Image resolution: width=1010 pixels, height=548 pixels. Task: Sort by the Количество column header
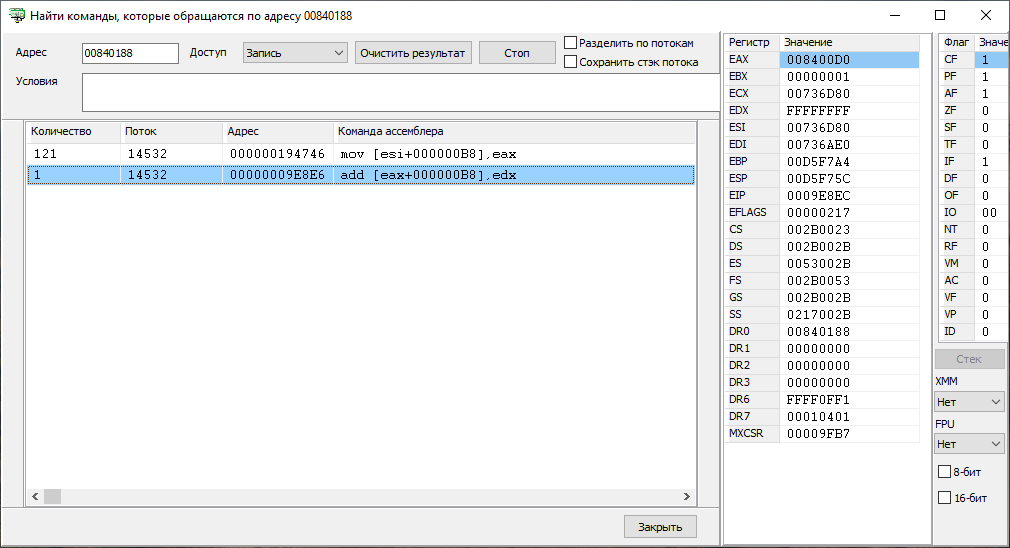pyautogui.click(x=73, y=131)
